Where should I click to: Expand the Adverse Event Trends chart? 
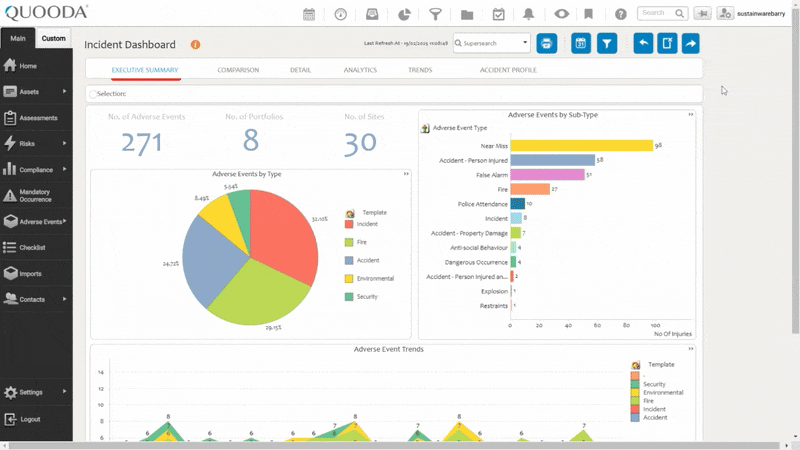[691, 349]
